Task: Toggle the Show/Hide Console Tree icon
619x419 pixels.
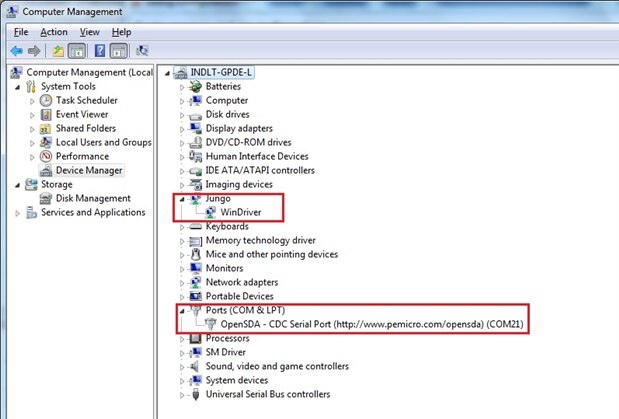Action: click(77, 51)
